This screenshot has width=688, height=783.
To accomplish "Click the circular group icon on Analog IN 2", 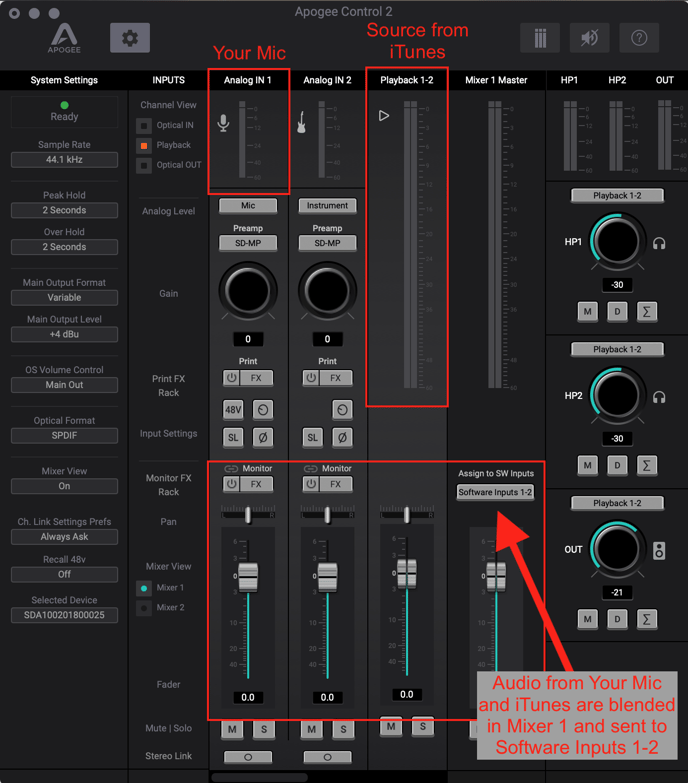I will pos(342,410).
